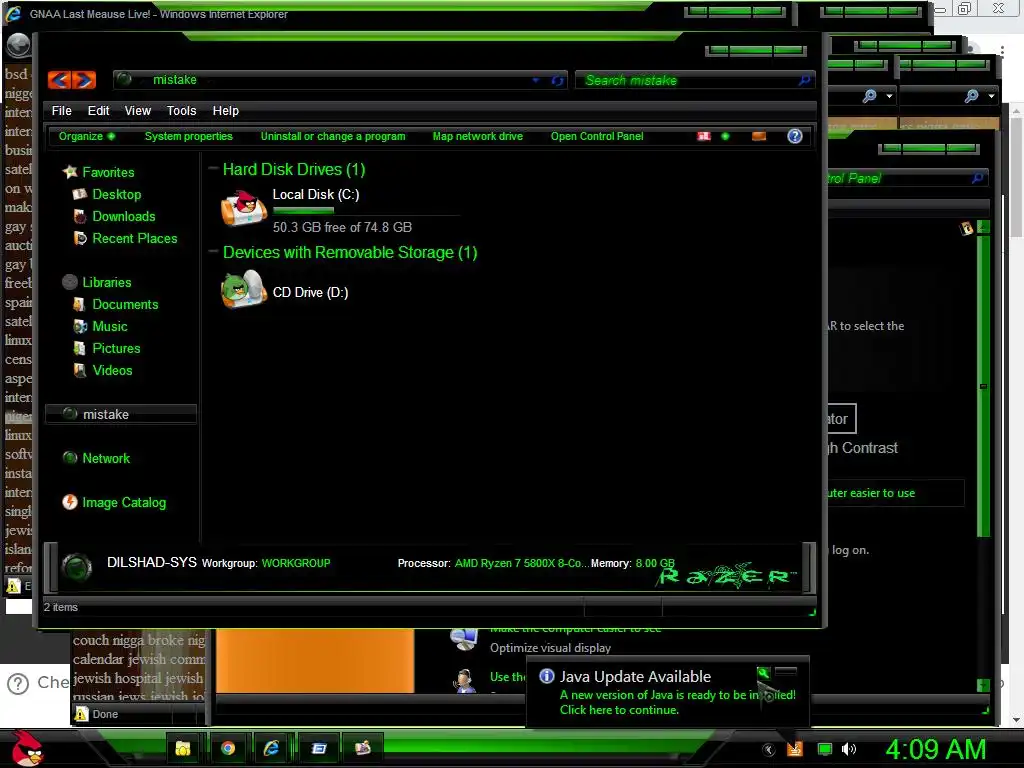
Task: Click the WORKGROUP value in details pane
Action: click(296, 563)
